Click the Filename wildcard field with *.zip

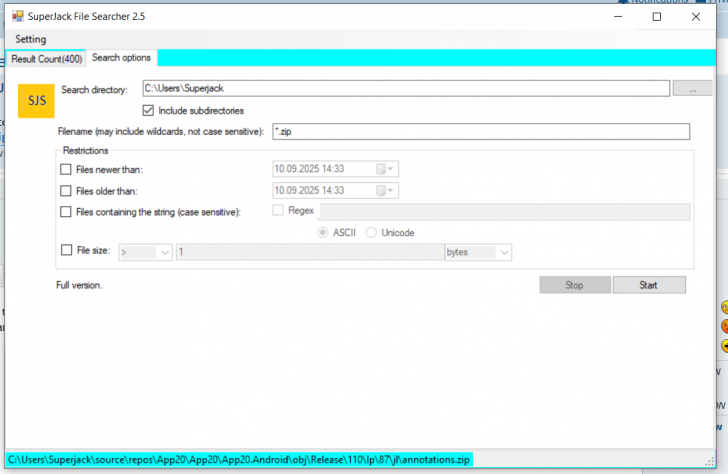click(x=481, y=132)
